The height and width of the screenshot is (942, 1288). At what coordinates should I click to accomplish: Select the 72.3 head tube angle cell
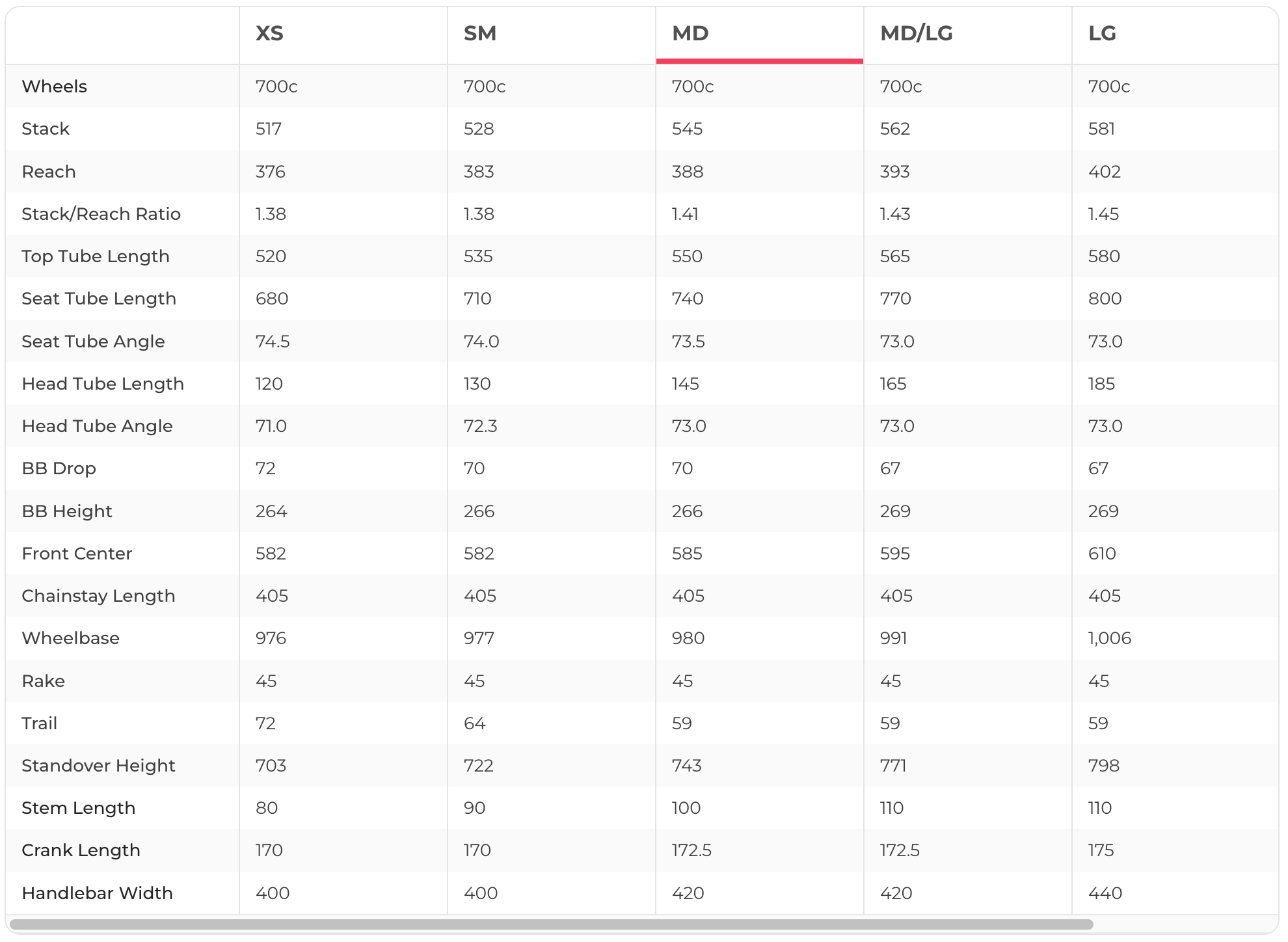point(480,426)
